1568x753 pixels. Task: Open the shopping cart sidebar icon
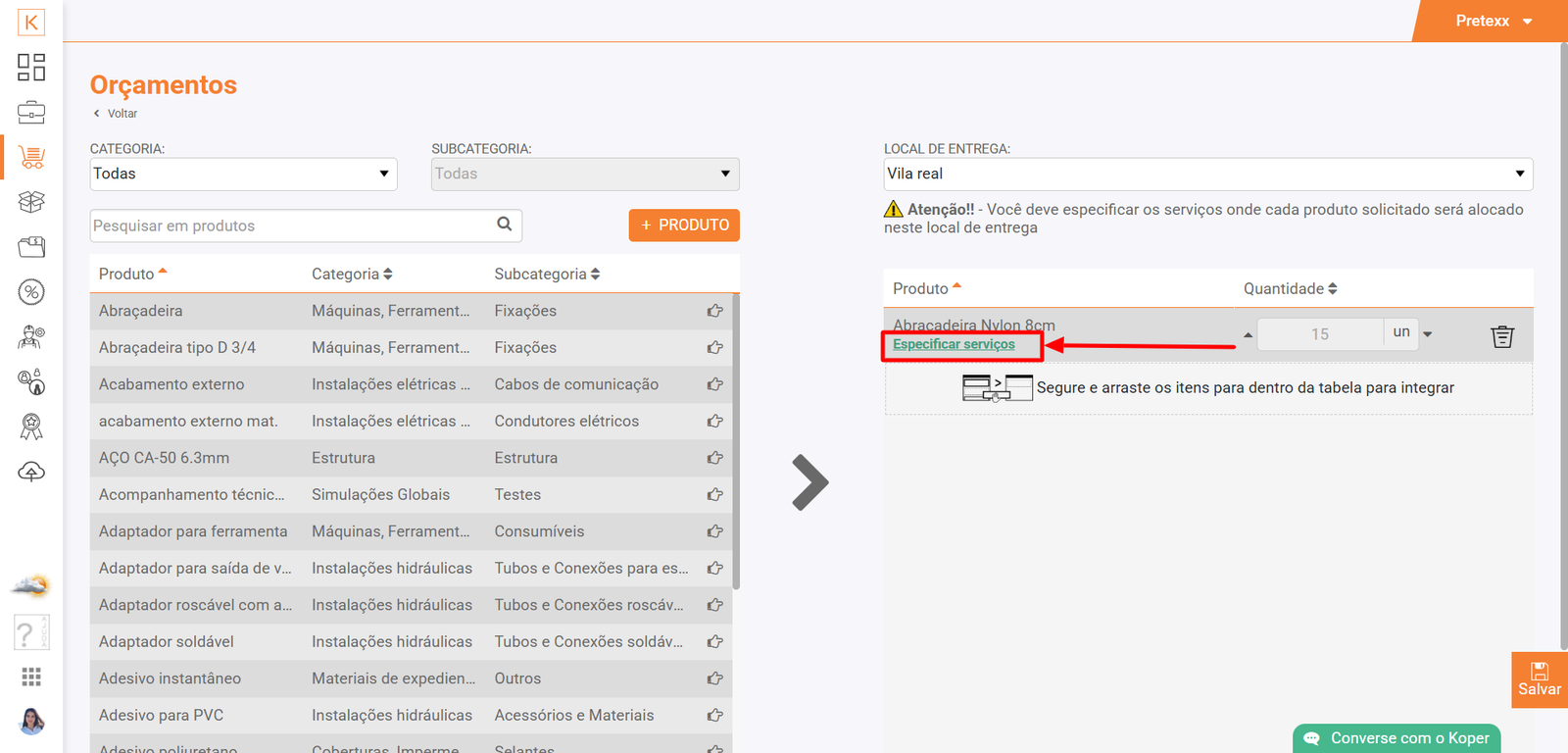click(31, 157)
